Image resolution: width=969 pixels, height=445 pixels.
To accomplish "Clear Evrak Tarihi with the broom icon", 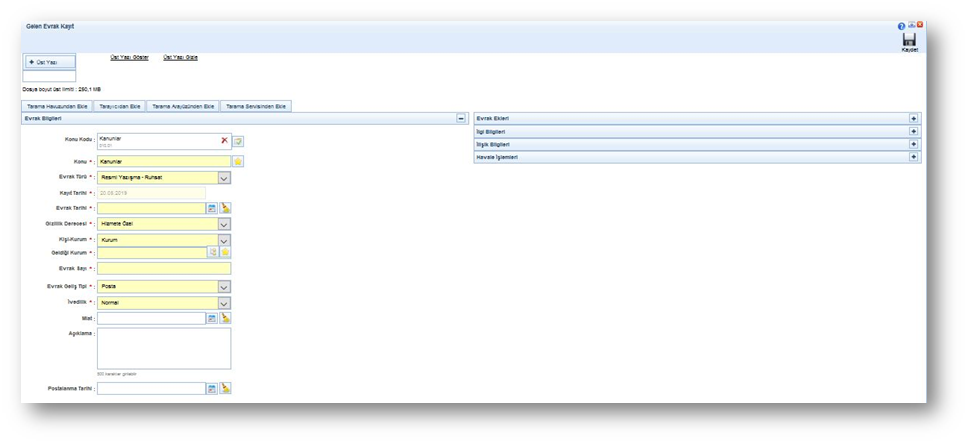I will [x=225, y=208].
